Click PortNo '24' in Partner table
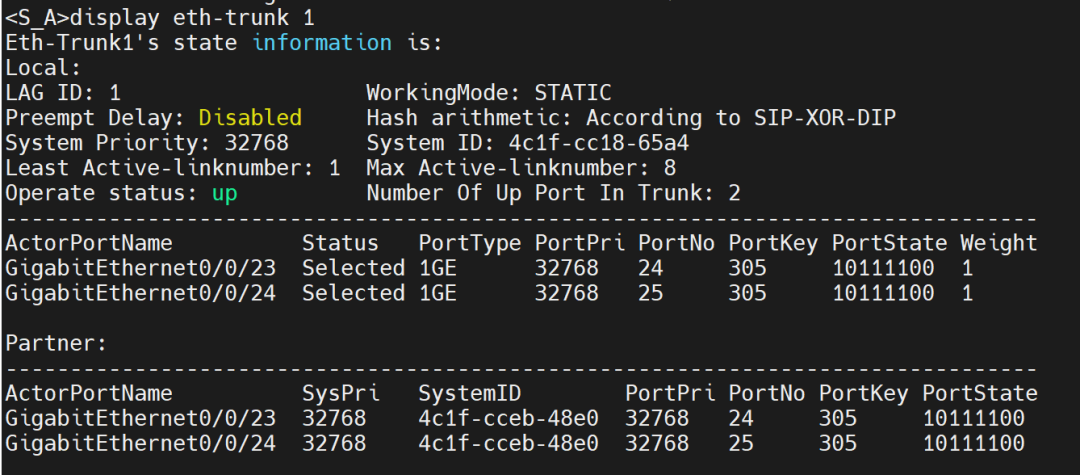 pyautogui.click(x=740, y=419)
